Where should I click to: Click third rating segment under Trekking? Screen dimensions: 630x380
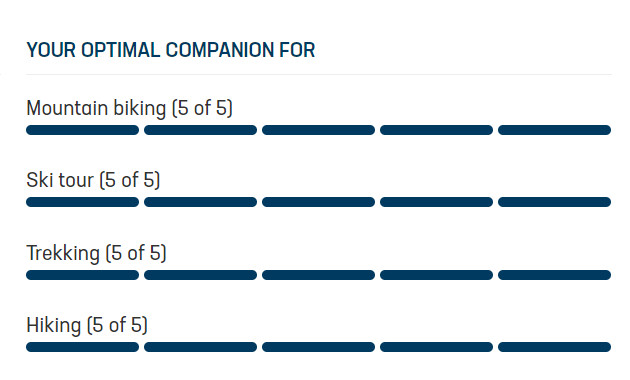[318, 275]
